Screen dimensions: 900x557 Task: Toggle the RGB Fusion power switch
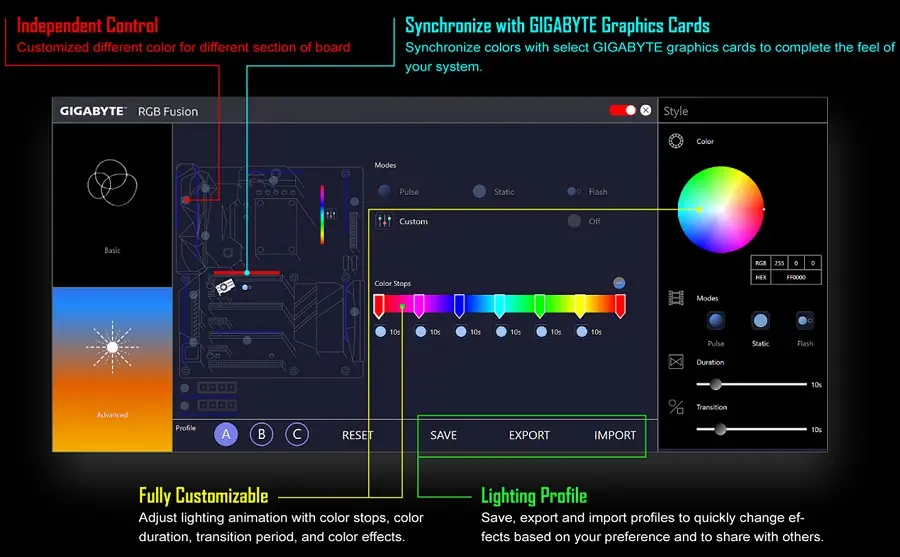point(623,110)
